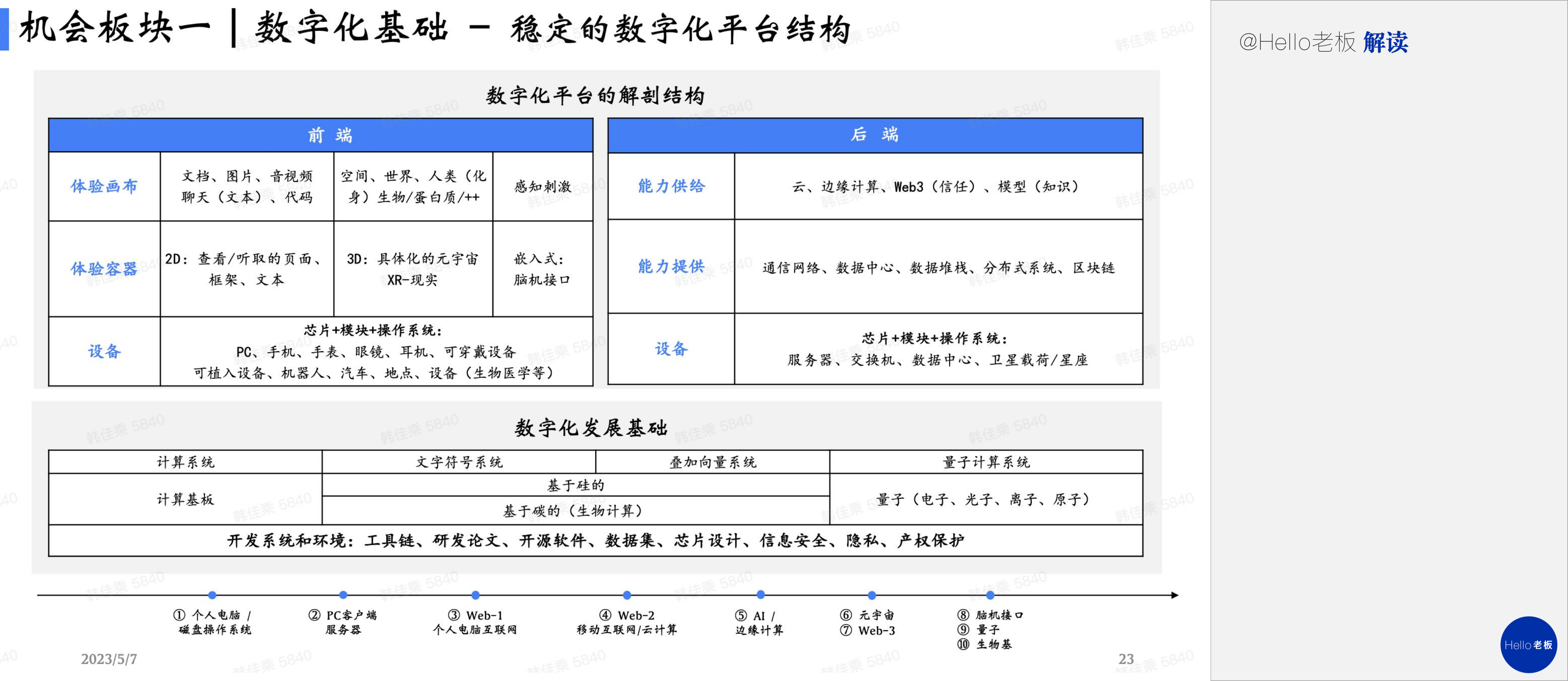The width and height of the screenshot is (1568, 681).
Task: Click timeline dot above Web-2
Action: [x=627, y=595]
